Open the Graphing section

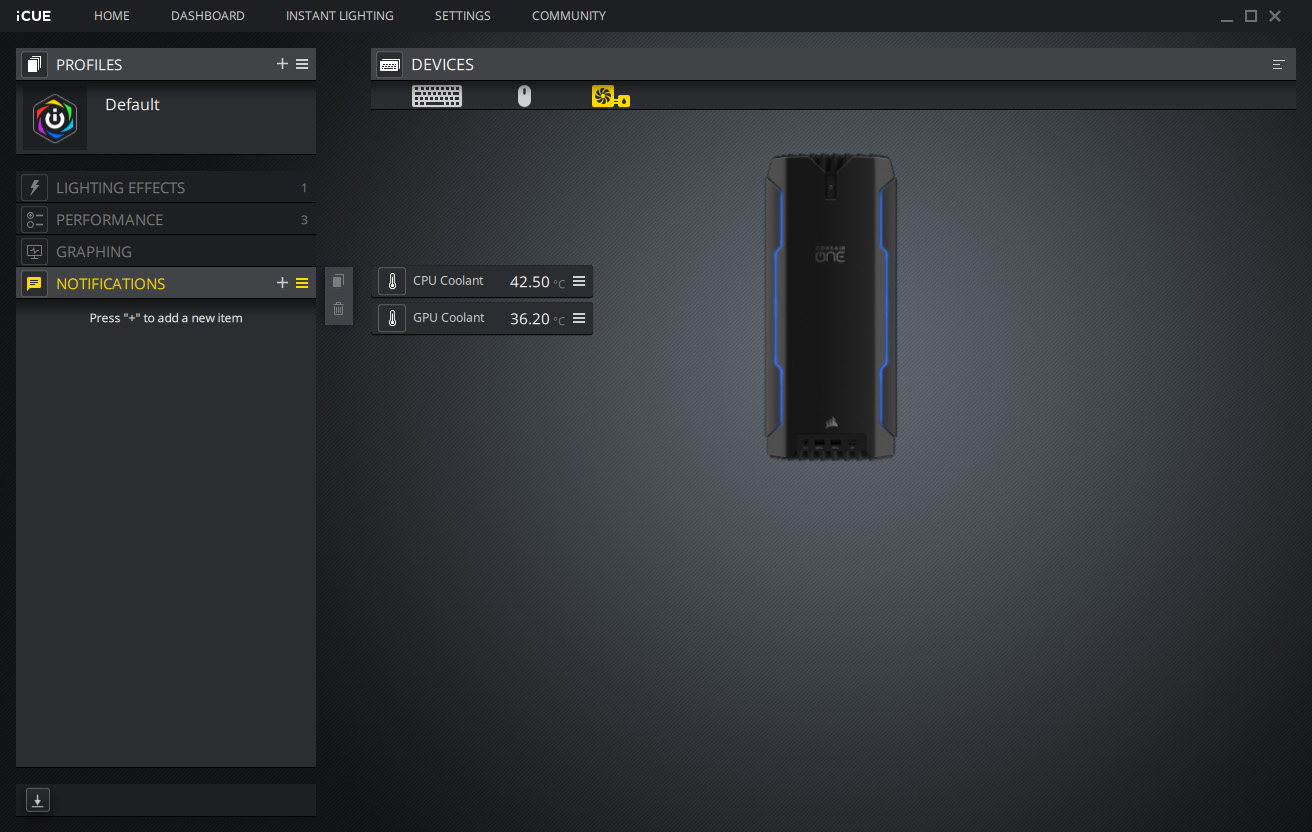pos(166,252)
